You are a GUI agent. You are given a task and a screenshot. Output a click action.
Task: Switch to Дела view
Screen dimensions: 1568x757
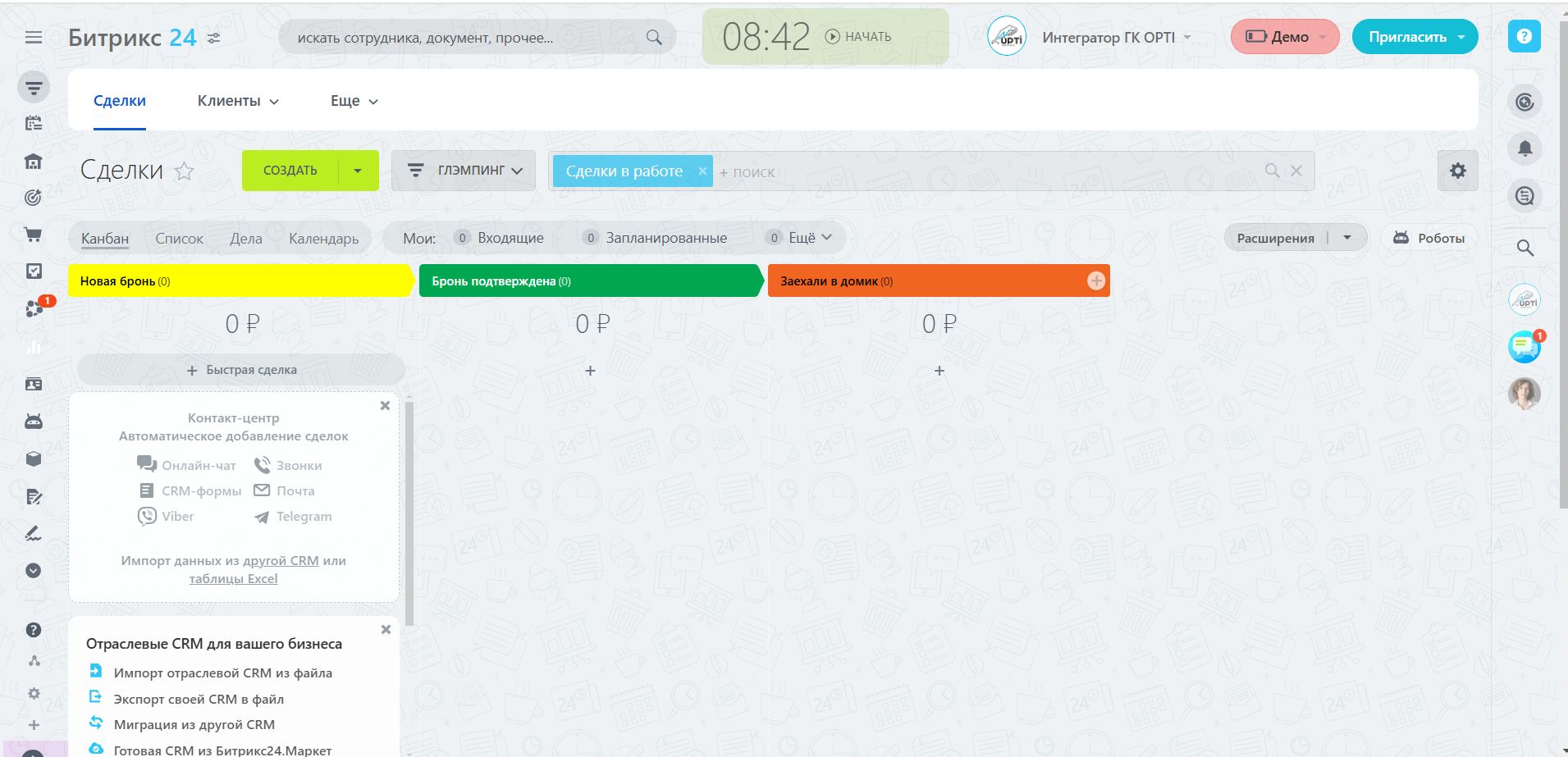[246, 239]
